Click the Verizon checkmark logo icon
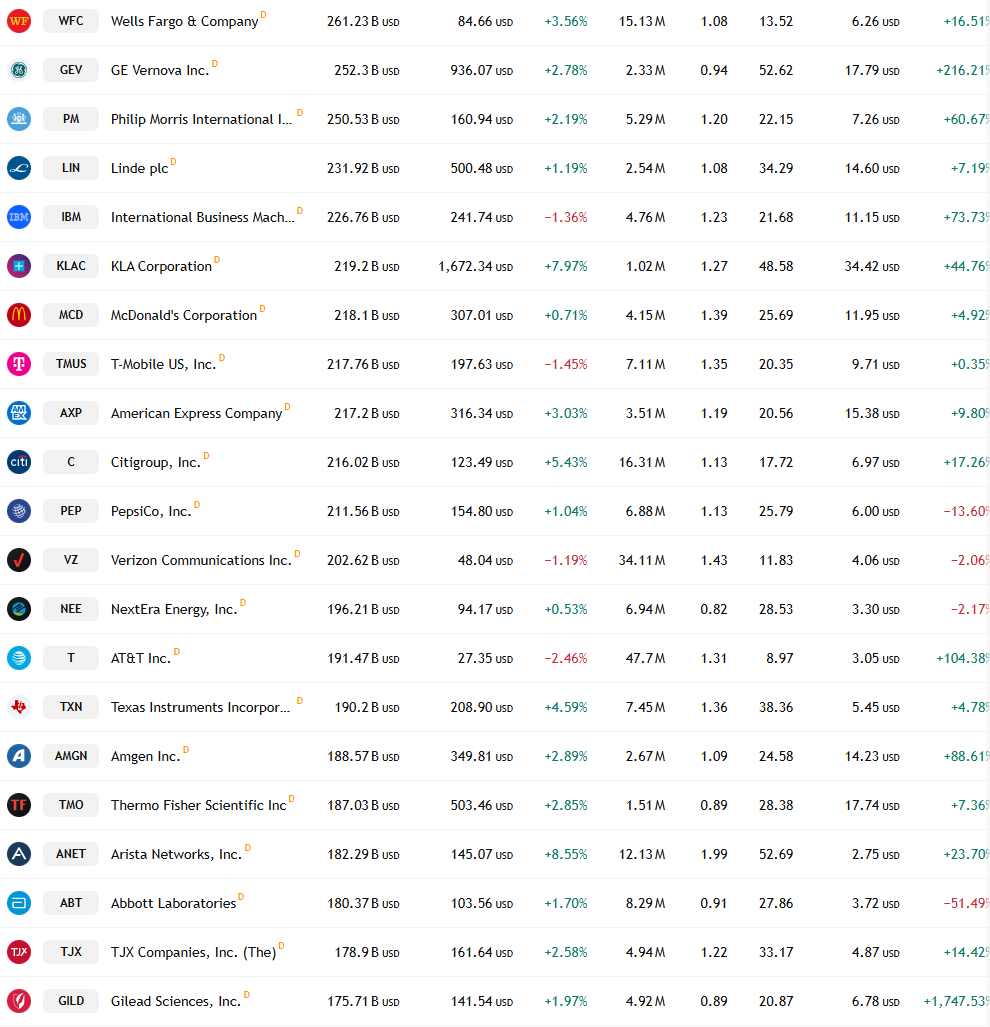 coord(19,560)
